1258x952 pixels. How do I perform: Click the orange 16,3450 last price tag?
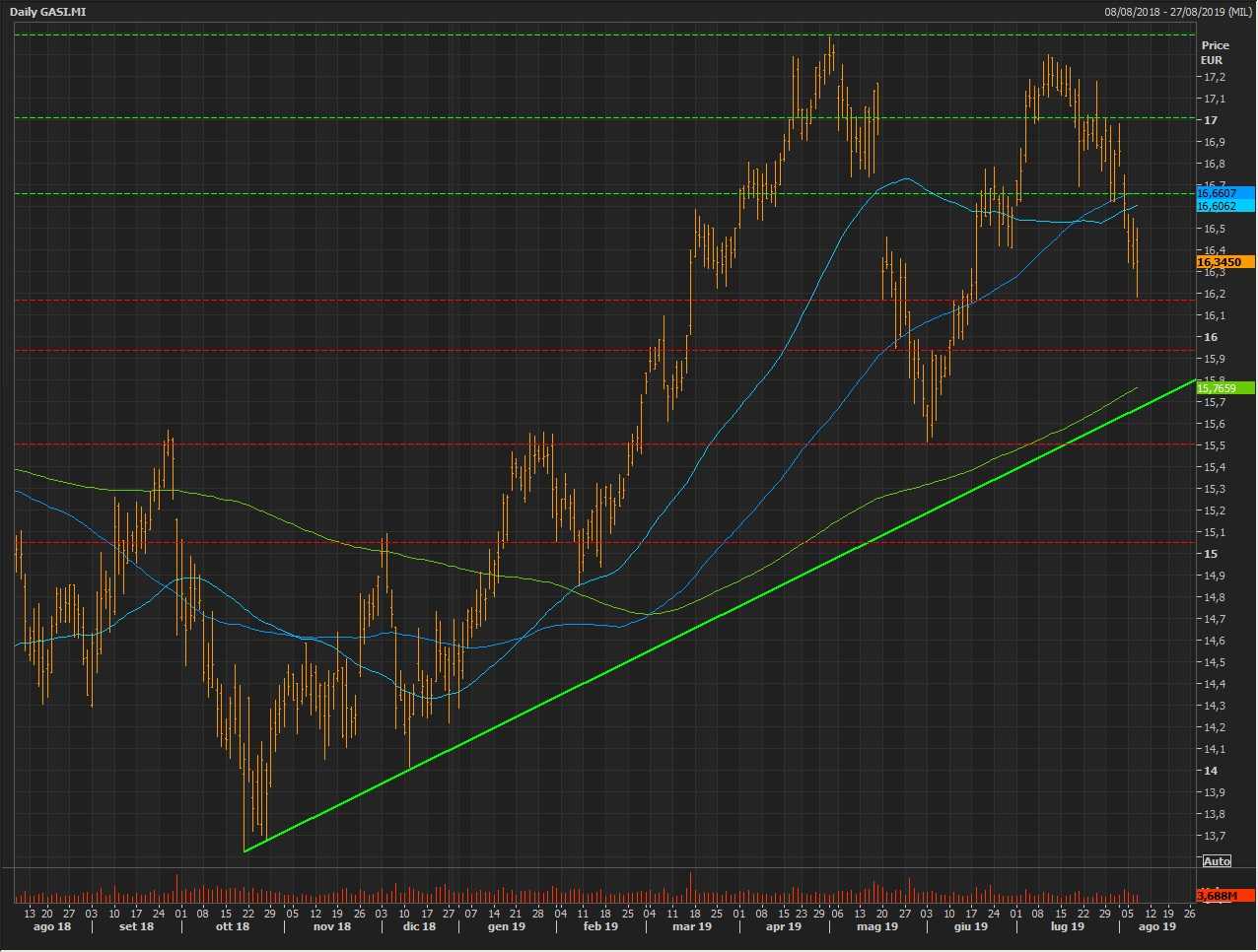(1225, 262)
